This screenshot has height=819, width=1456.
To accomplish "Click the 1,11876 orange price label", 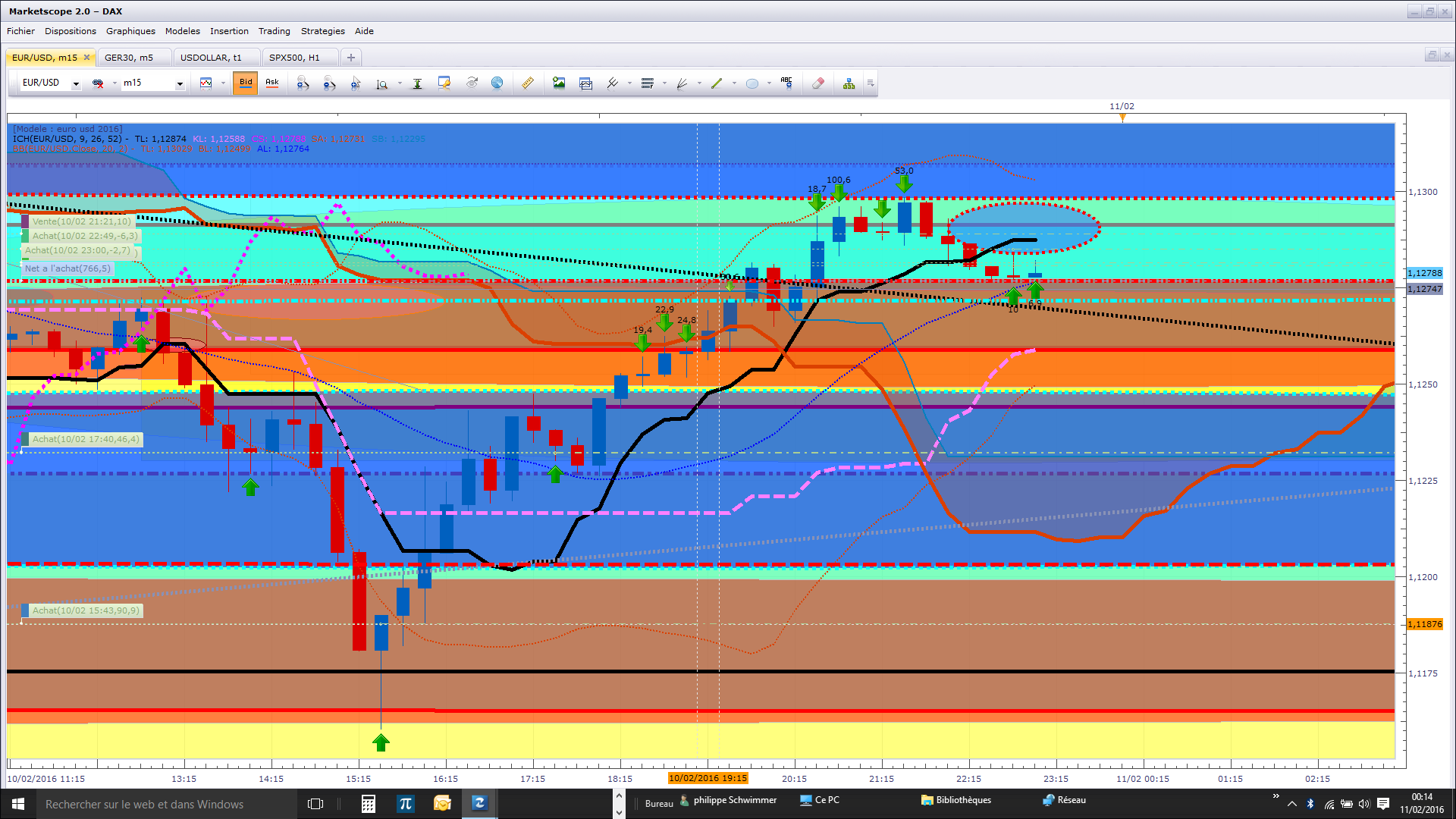I will [1425, 624].
